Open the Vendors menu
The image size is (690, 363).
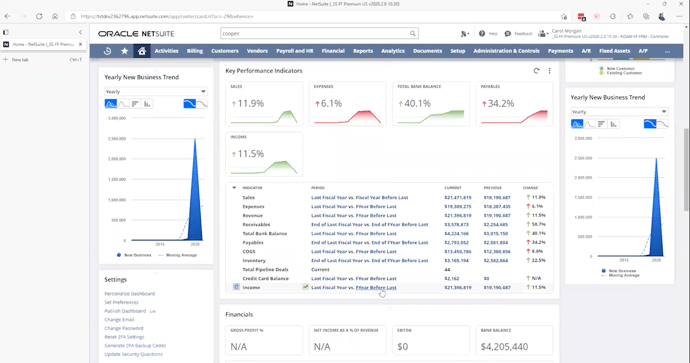pos(257,51)
